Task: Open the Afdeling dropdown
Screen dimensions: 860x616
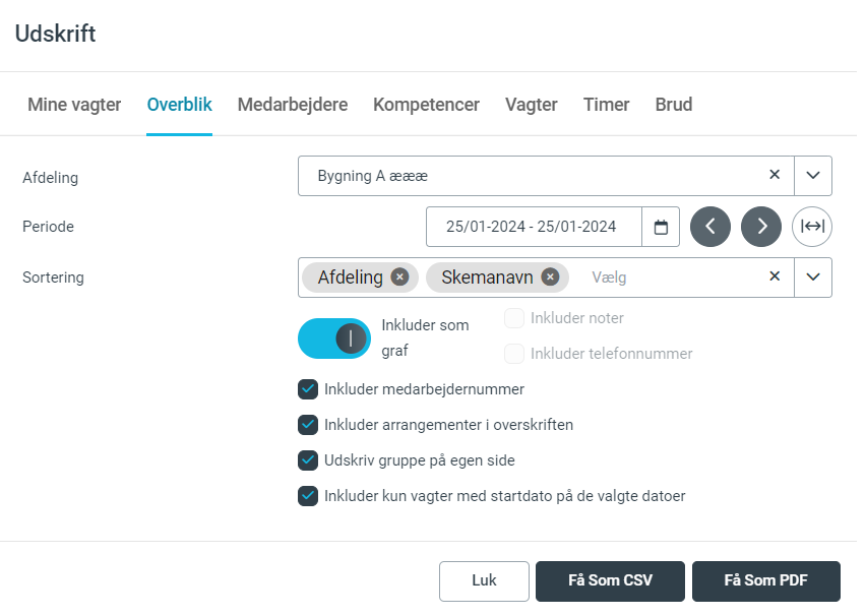Action: click(x=810, y=175)
